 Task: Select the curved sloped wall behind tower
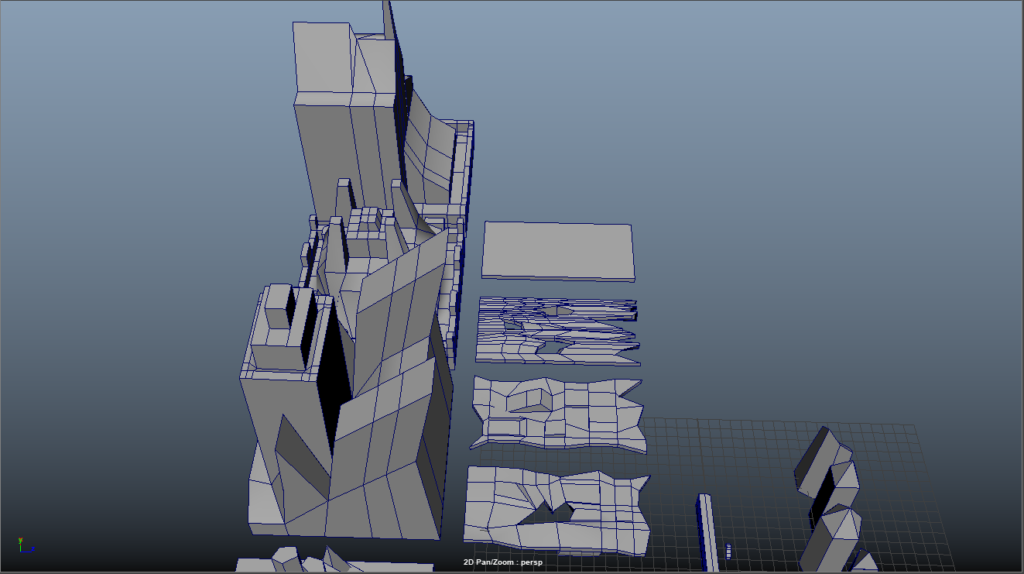pyautogui.click(x=432, y=150)
